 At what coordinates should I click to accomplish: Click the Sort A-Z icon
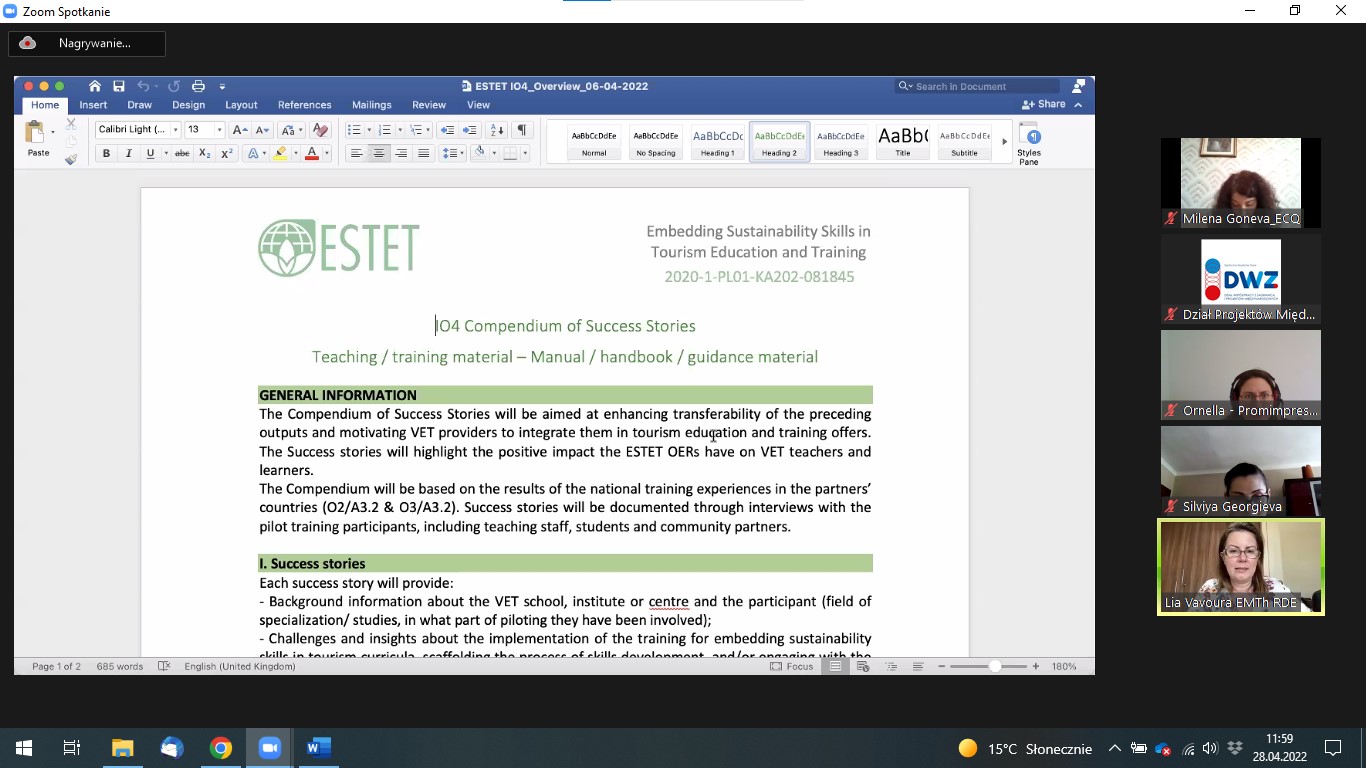click(x=496, y=130)
